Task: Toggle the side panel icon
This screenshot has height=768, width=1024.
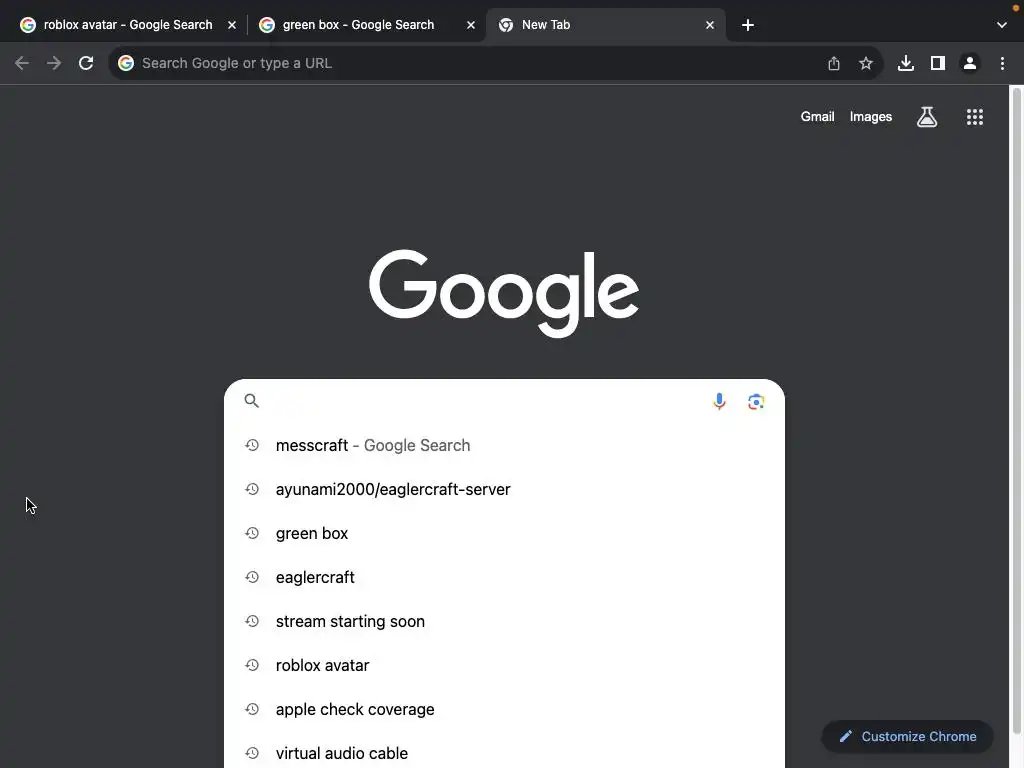Action: point(938,63)
